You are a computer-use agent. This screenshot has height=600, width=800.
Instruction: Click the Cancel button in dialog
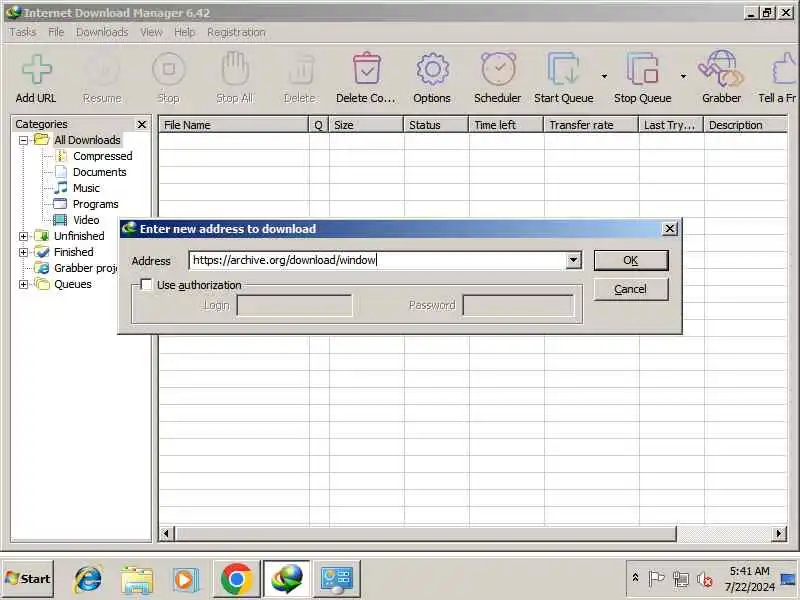(x=631, y=289)
